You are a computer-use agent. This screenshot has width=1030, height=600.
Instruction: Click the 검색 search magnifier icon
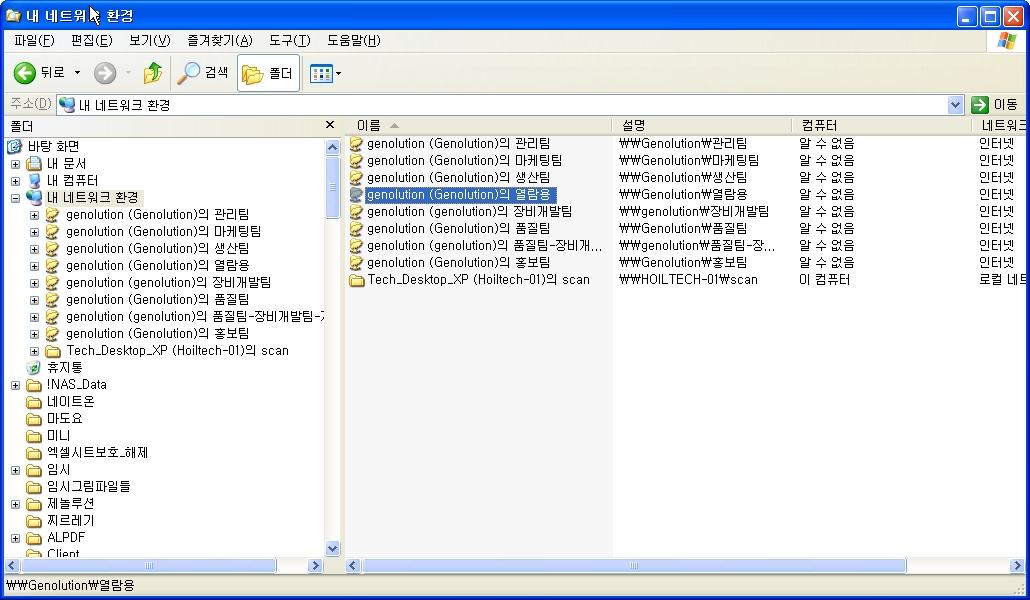(x=189, y=73)
